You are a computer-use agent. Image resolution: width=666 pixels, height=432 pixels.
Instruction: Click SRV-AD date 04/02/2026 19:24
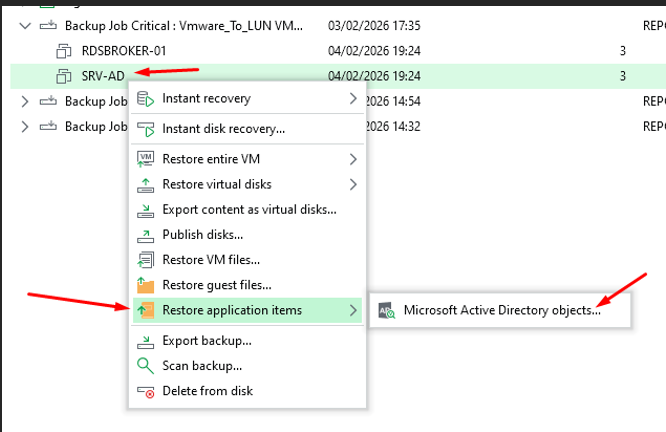374,76
